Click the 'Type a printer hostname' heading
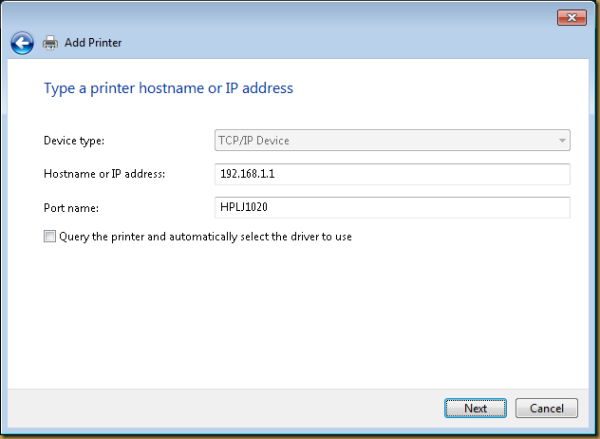The height and width of the screenshot is (439, 600). (x=168, y=88)
